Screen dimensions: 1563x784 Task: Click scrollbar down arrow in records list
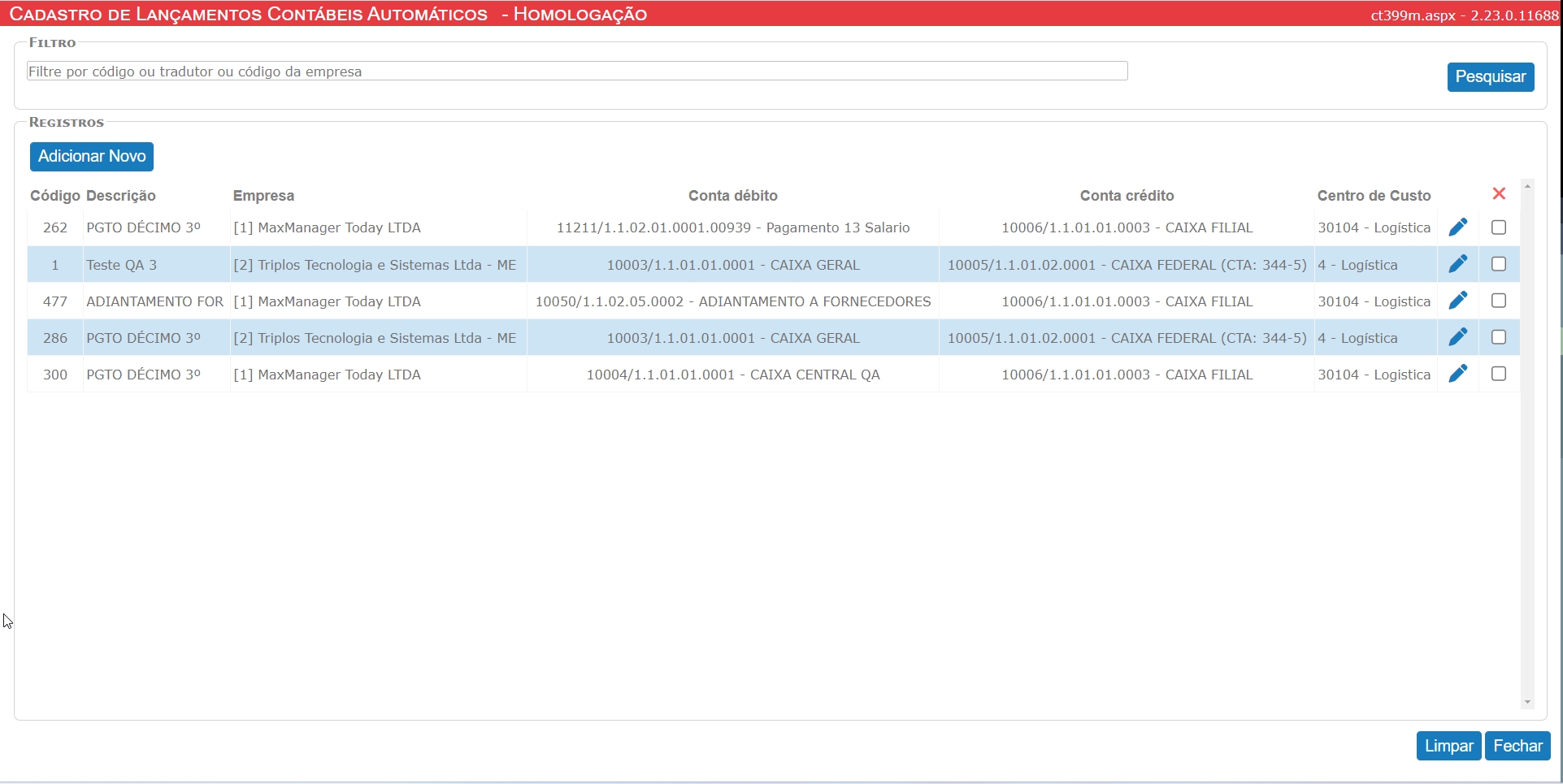(1527, 702)
